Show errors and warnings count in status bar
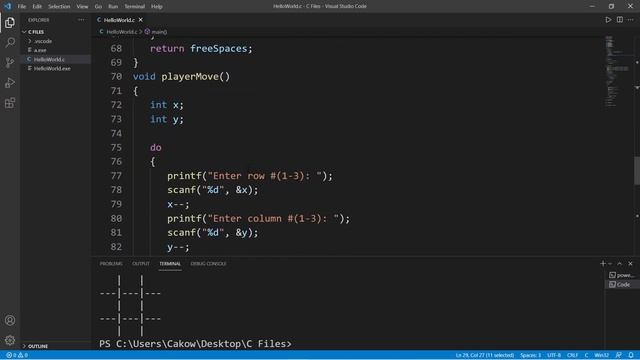Image resolution: width=640 pixels, height=360 pixels. pos(17,355)
